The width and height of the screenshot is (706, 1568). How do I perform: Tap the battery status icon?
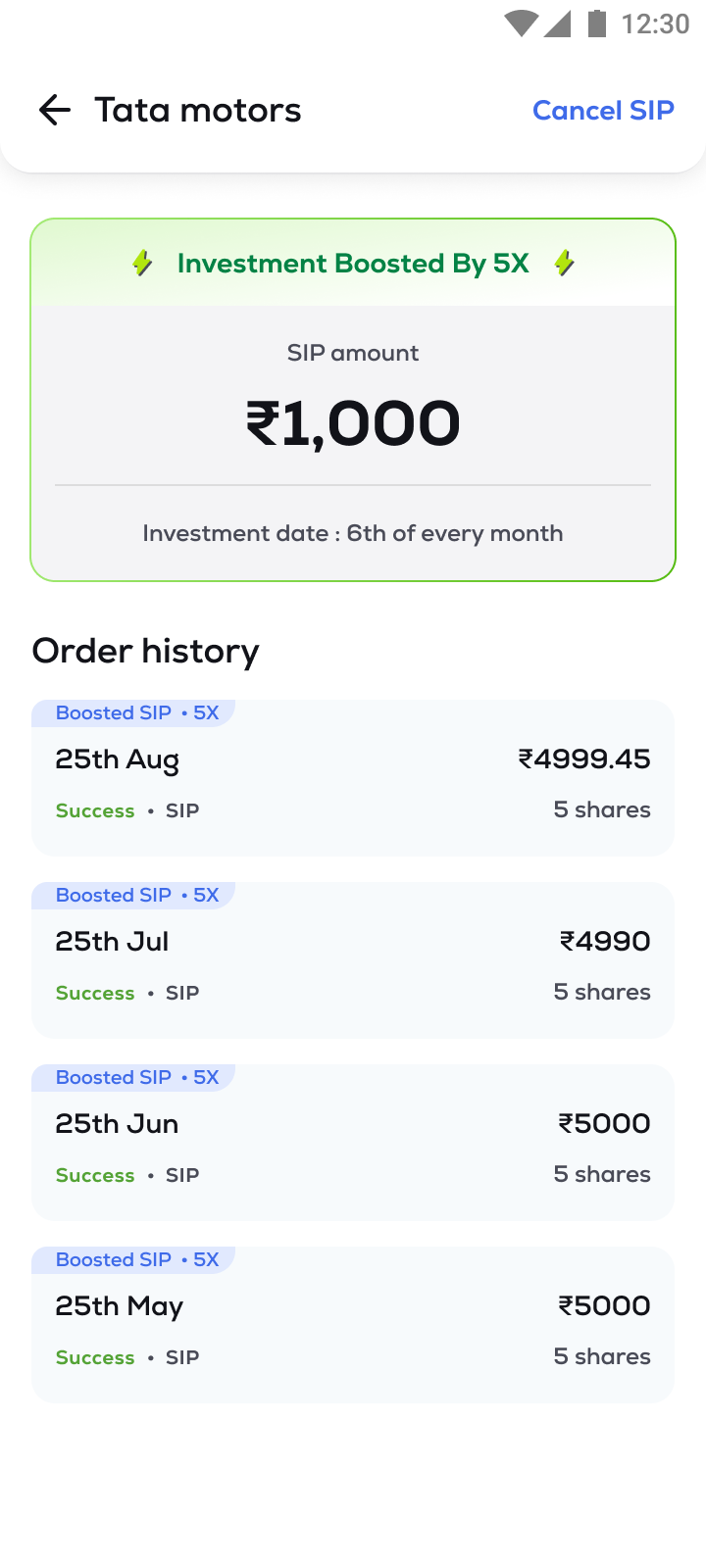596,24
